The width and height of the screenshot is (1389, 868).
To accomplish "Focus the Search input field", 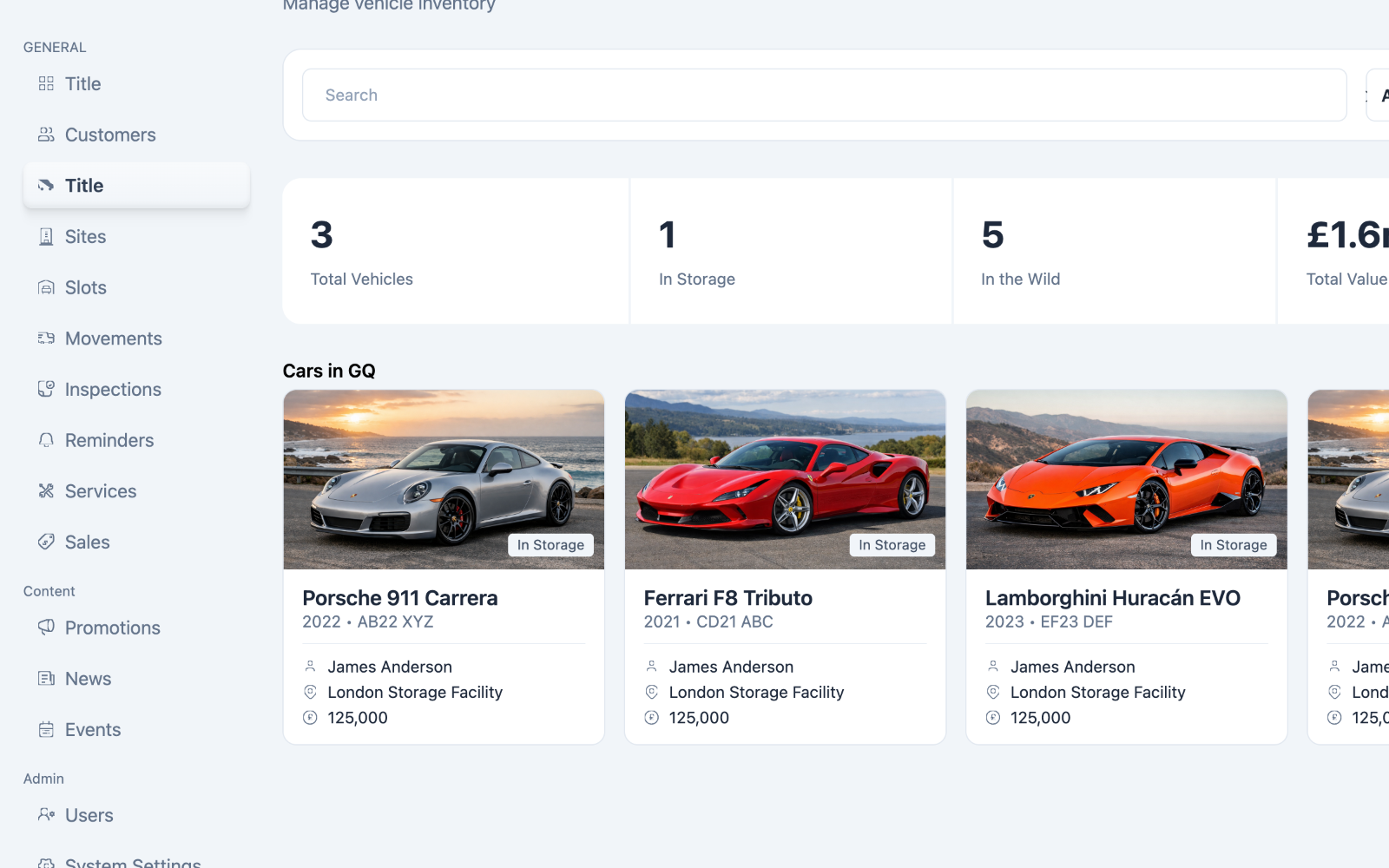I will 825,95.
